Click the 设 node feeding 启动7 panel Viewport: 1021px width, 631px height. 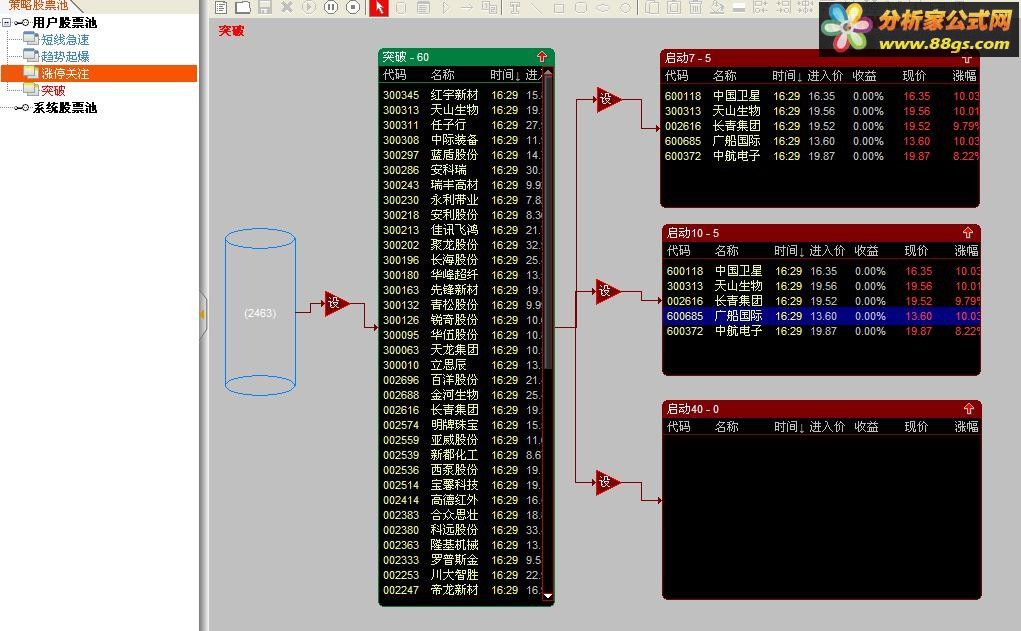608,99
